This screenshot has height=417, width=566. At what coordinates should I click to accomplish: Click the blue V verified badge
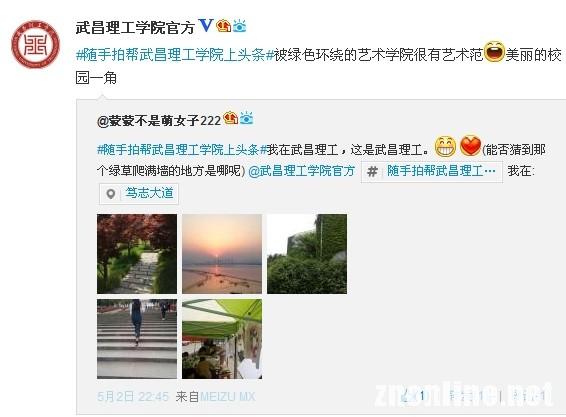[x=206, y=26]
